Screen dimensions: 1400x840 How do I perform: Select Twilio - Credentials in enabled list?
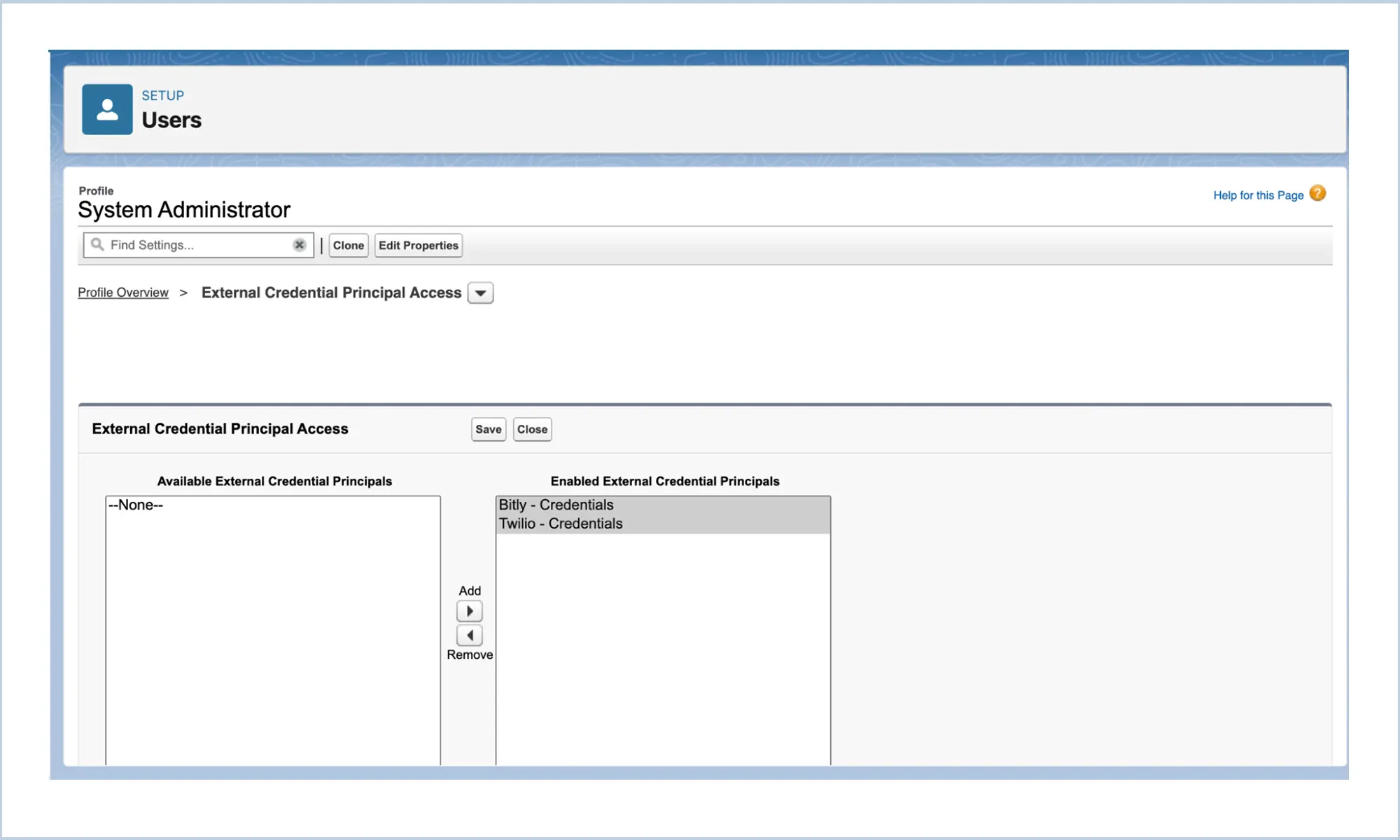pos(561,524)
